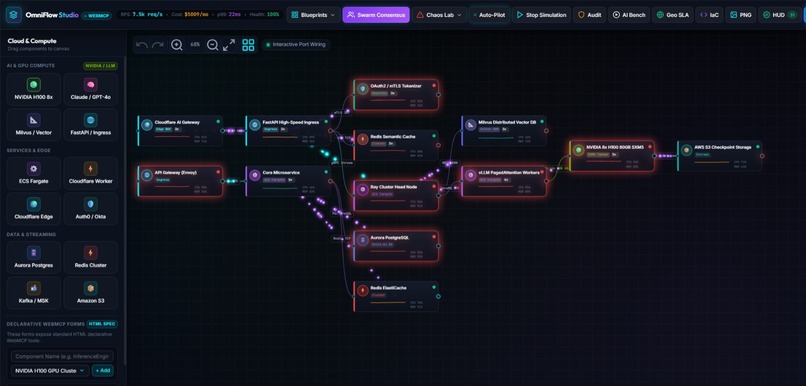Click the API Gateway (Envoy) node icon

[x=147, y=175]
